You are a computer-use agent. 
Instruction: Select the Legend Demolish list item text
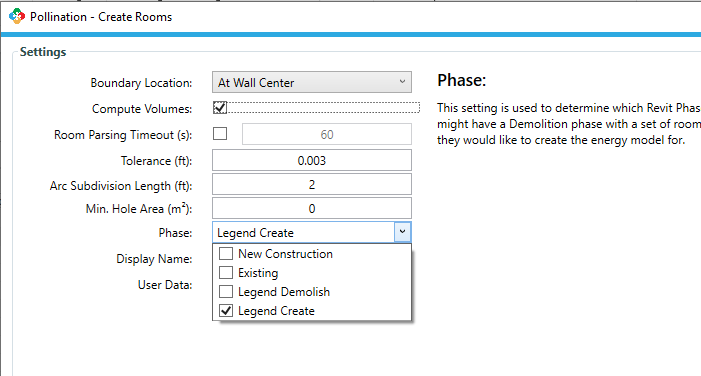point(284,292)
